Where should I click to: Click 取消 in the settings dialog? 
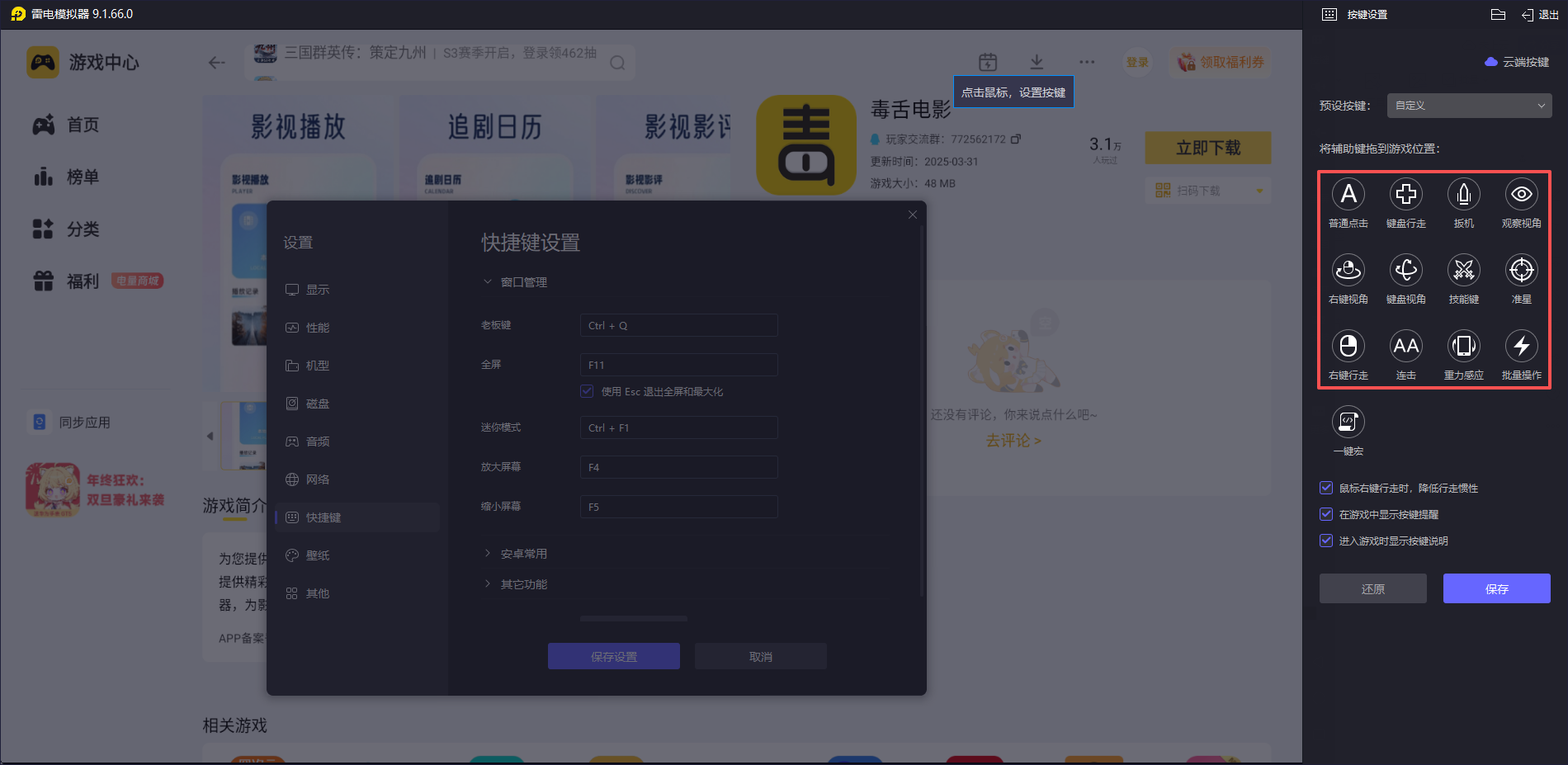[x=761, y=656]
